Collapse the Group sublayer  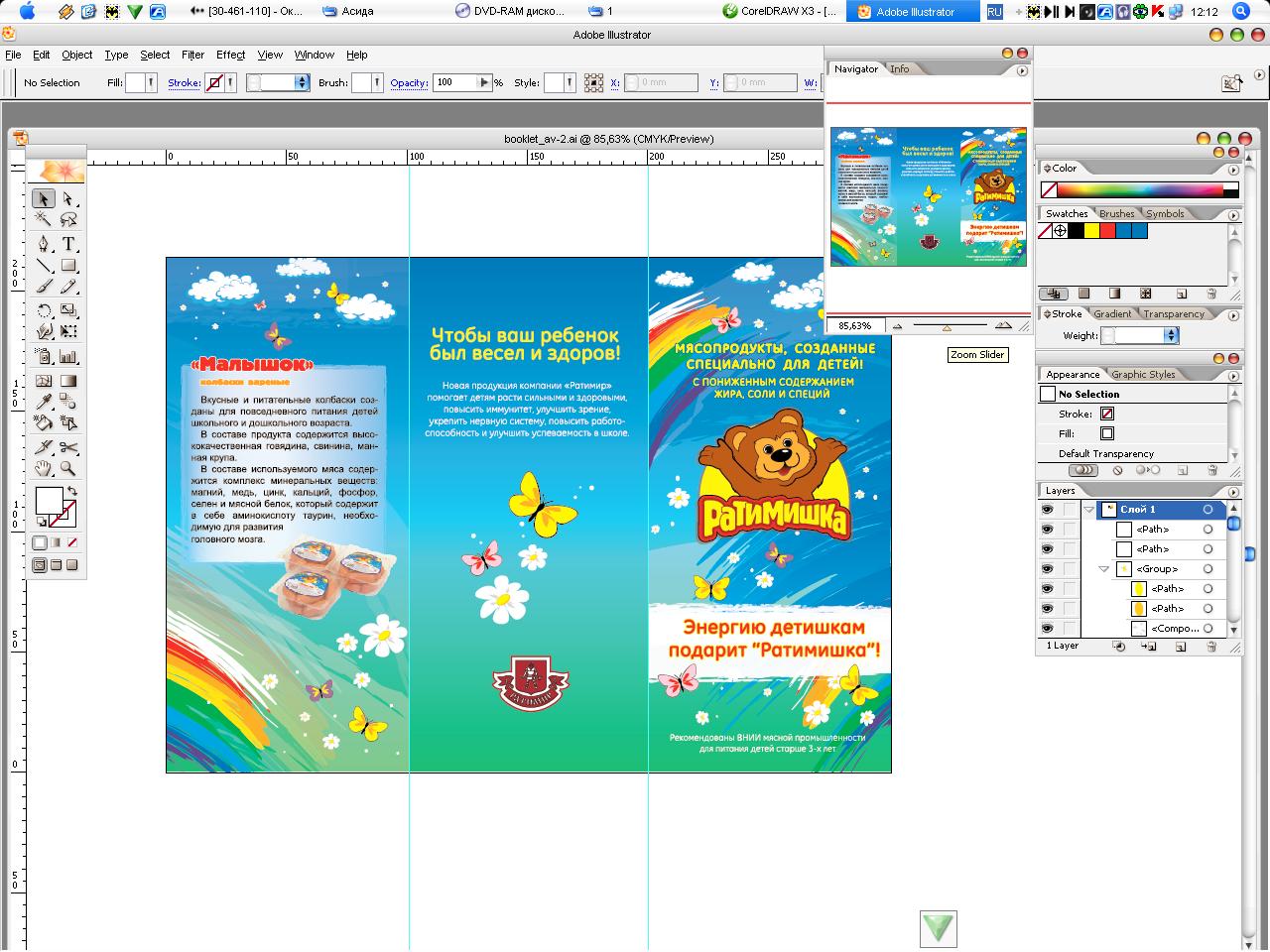[1103, 569]
